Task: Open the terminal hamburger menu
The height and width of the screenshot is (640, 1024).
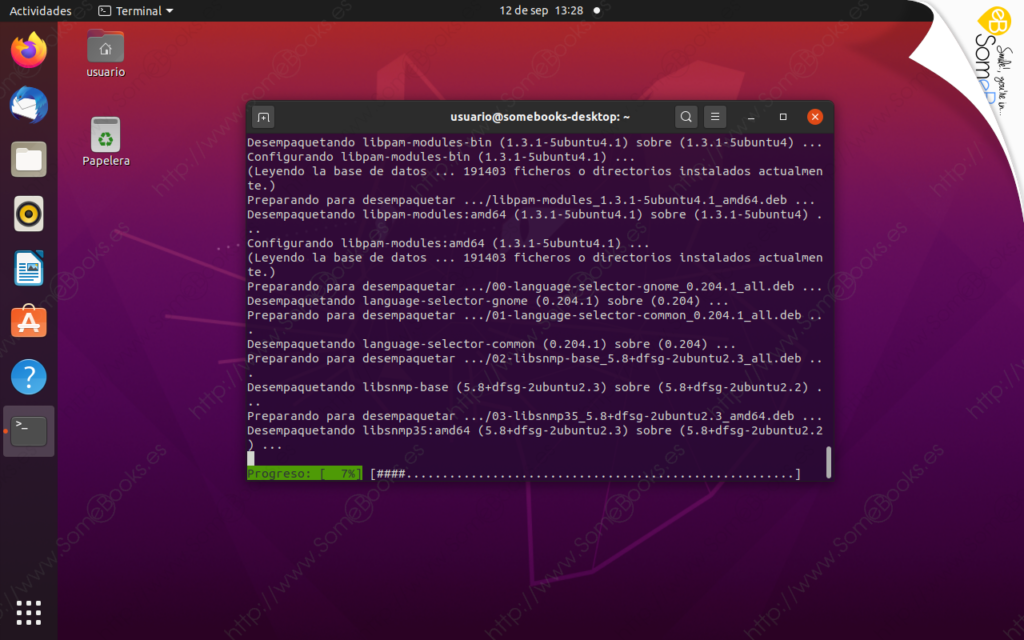Action: coord(715,117)
